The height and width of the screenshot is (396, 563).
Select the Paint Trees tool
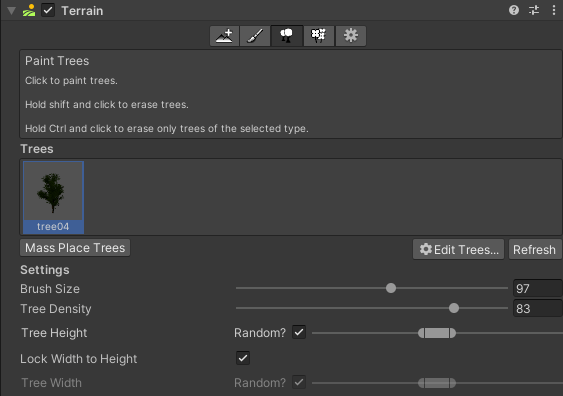[x=287, y=36]
